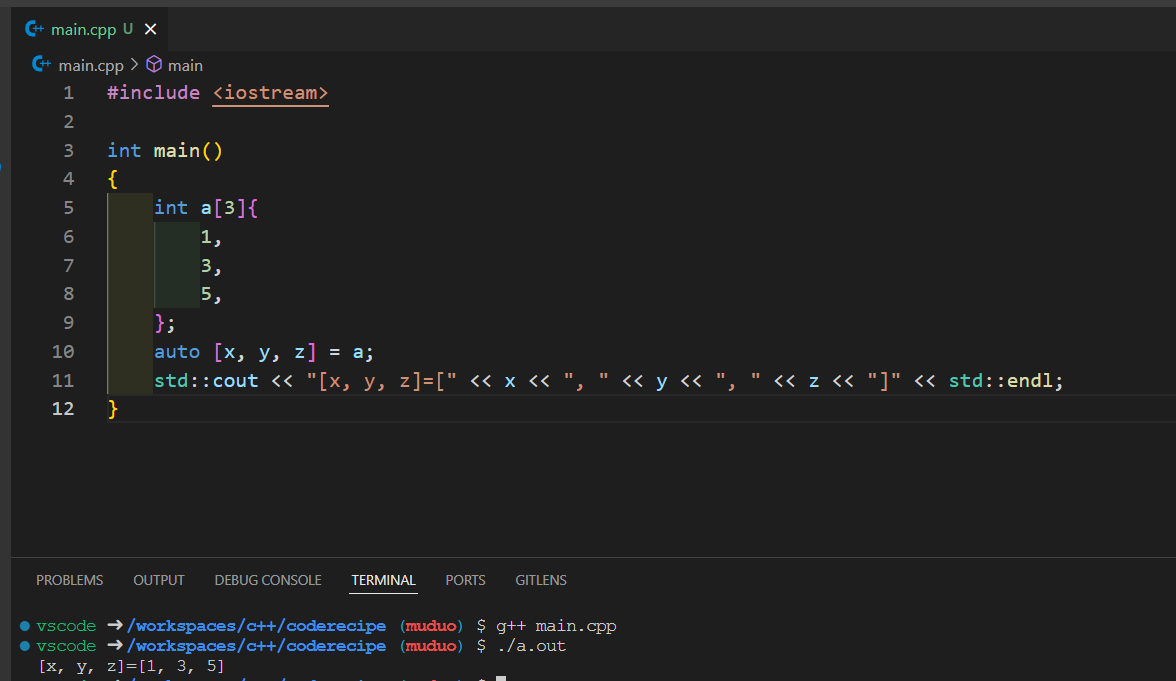
Task: Click the blue dot beside the g++ command
Action: tap(25, 626)
